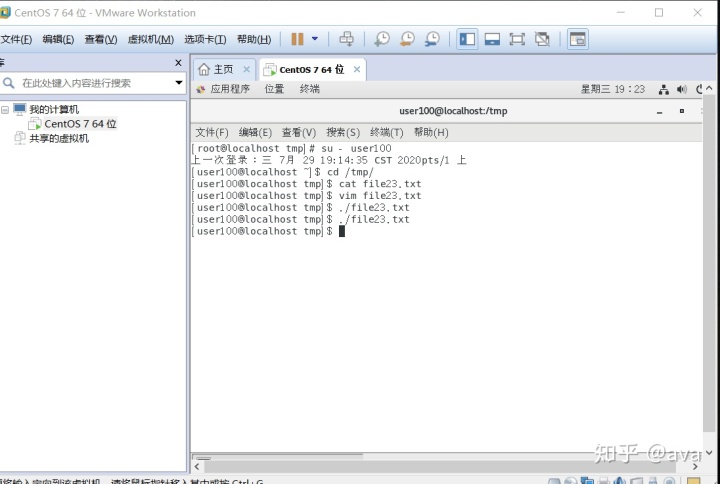Click the clock 星期三 19:23
The width and height of the screenshot is (720, 484).
(613, 89)
